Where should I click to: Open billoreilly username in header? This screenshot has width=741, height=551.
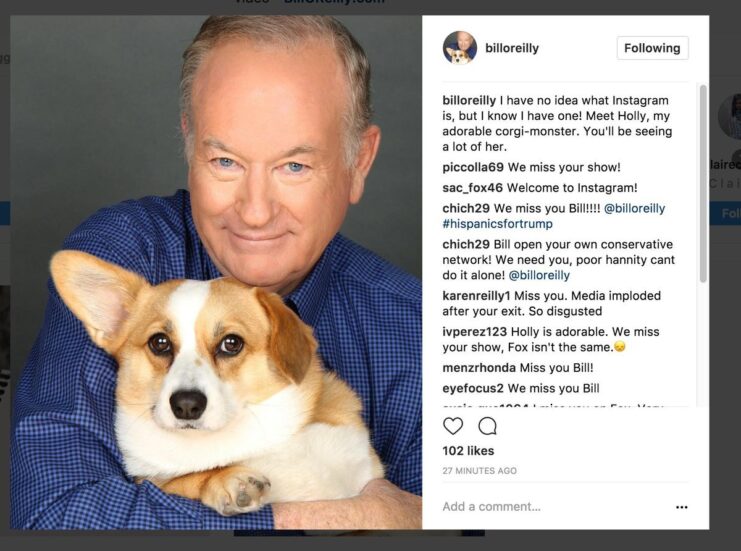tap(512, 48)
